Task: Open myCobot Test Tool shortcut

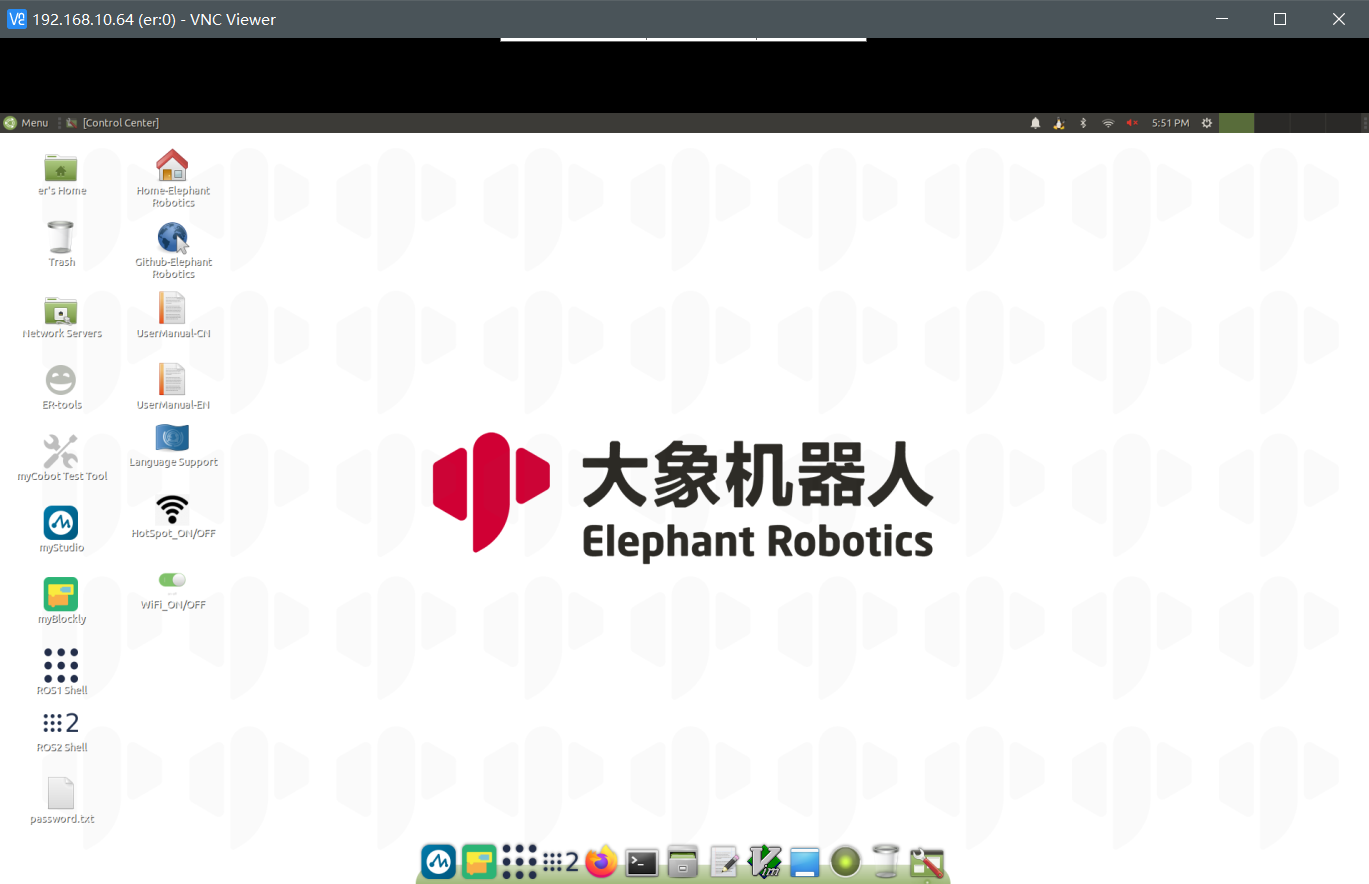Action: click(61, 452)
